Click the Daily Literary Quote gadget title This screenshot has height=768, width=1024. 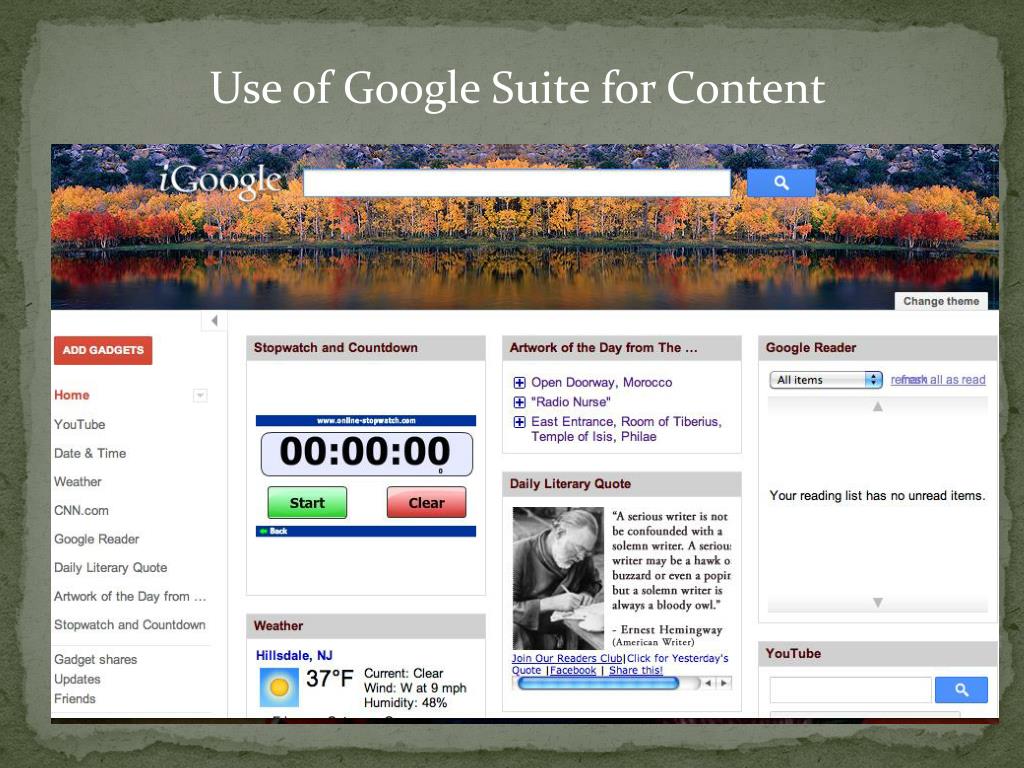[x=570, y=484]
